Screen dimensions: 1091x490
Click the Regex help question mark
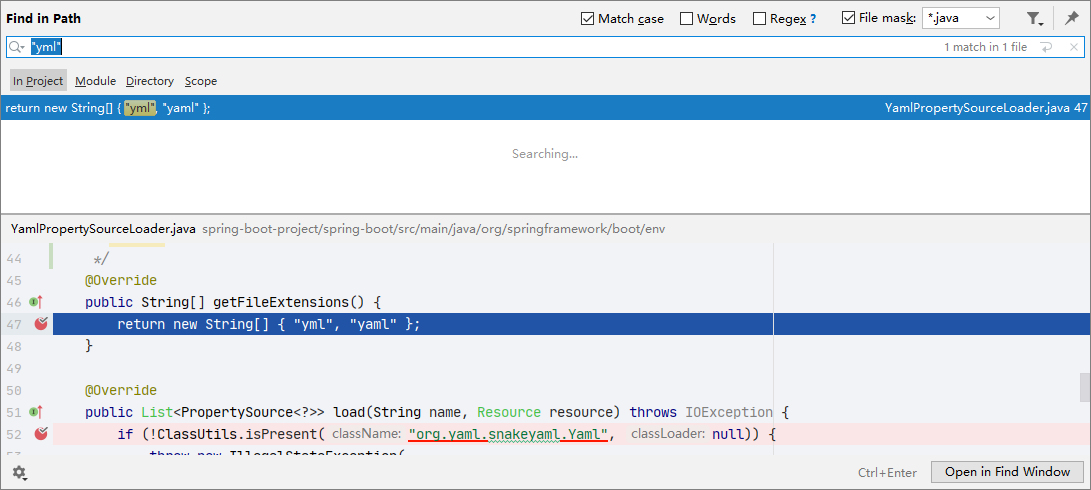(812, 19)
